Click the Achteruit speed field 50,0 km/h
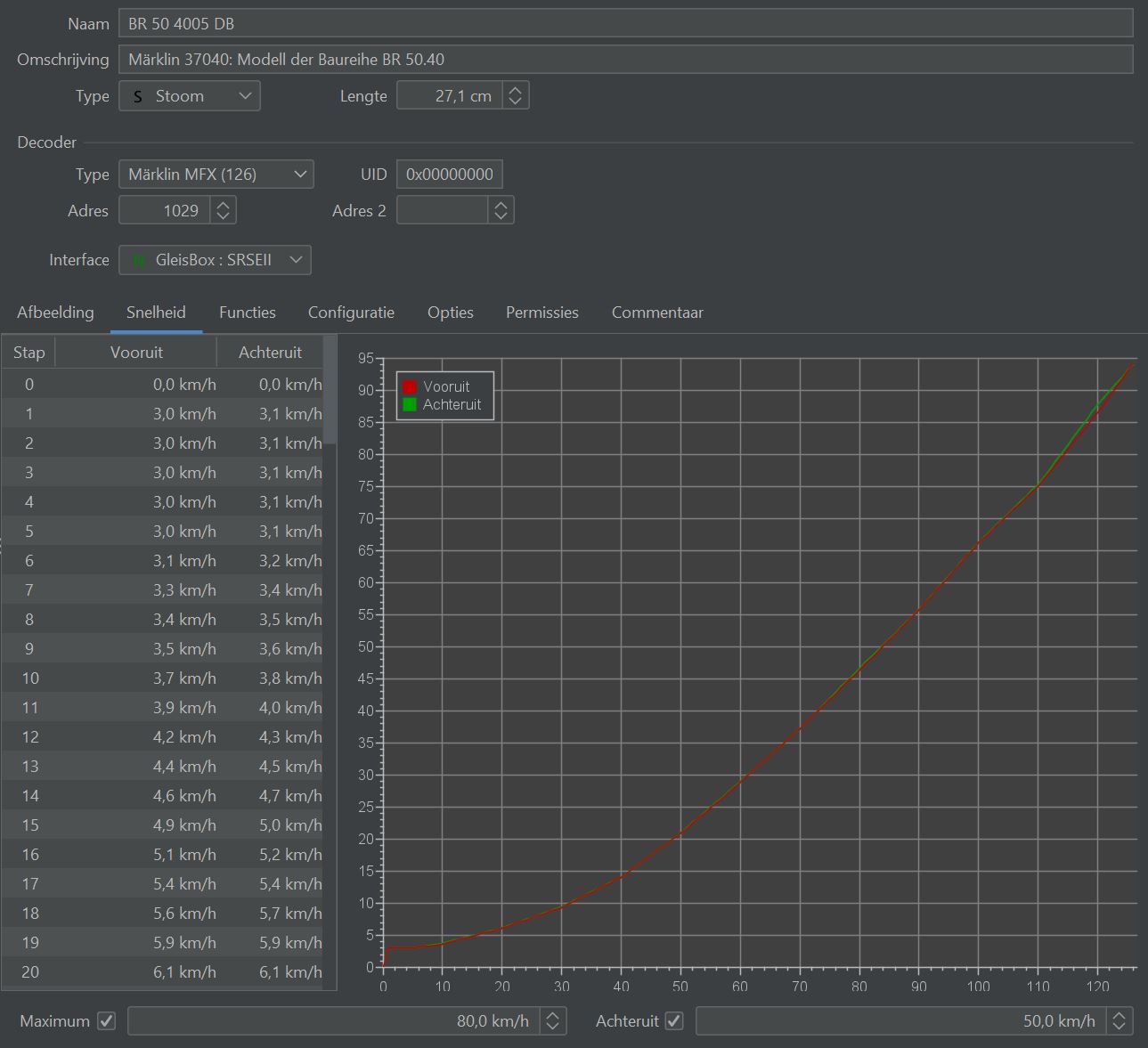Viewport: 1148px width, 1048px height. [x=900, y=1021]
